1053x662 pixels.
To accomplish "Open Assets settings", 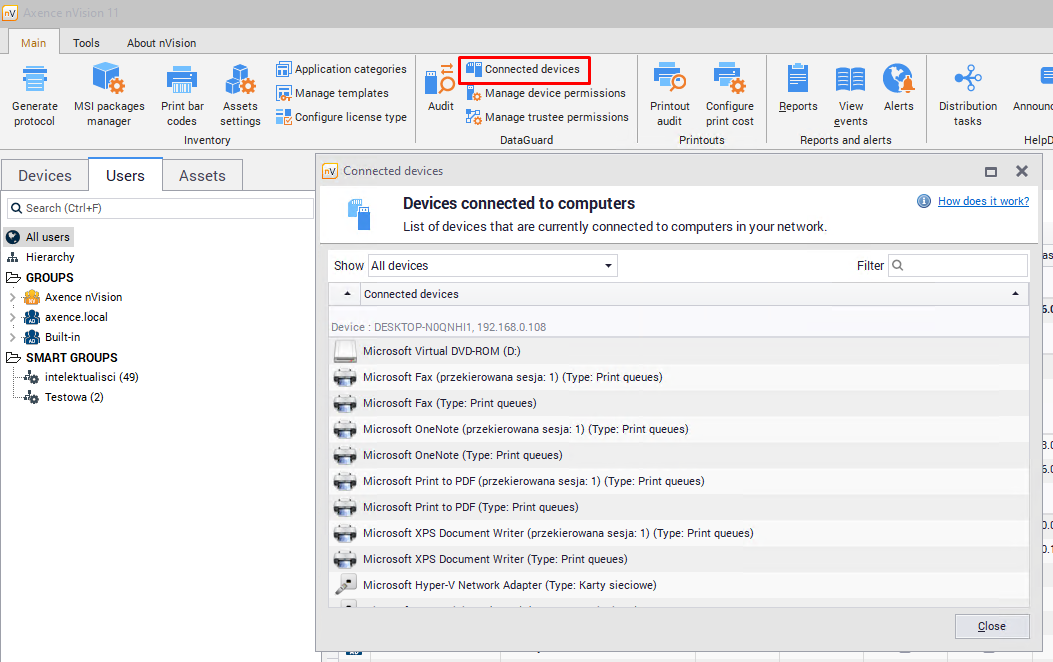I will [x=240, y=80].
